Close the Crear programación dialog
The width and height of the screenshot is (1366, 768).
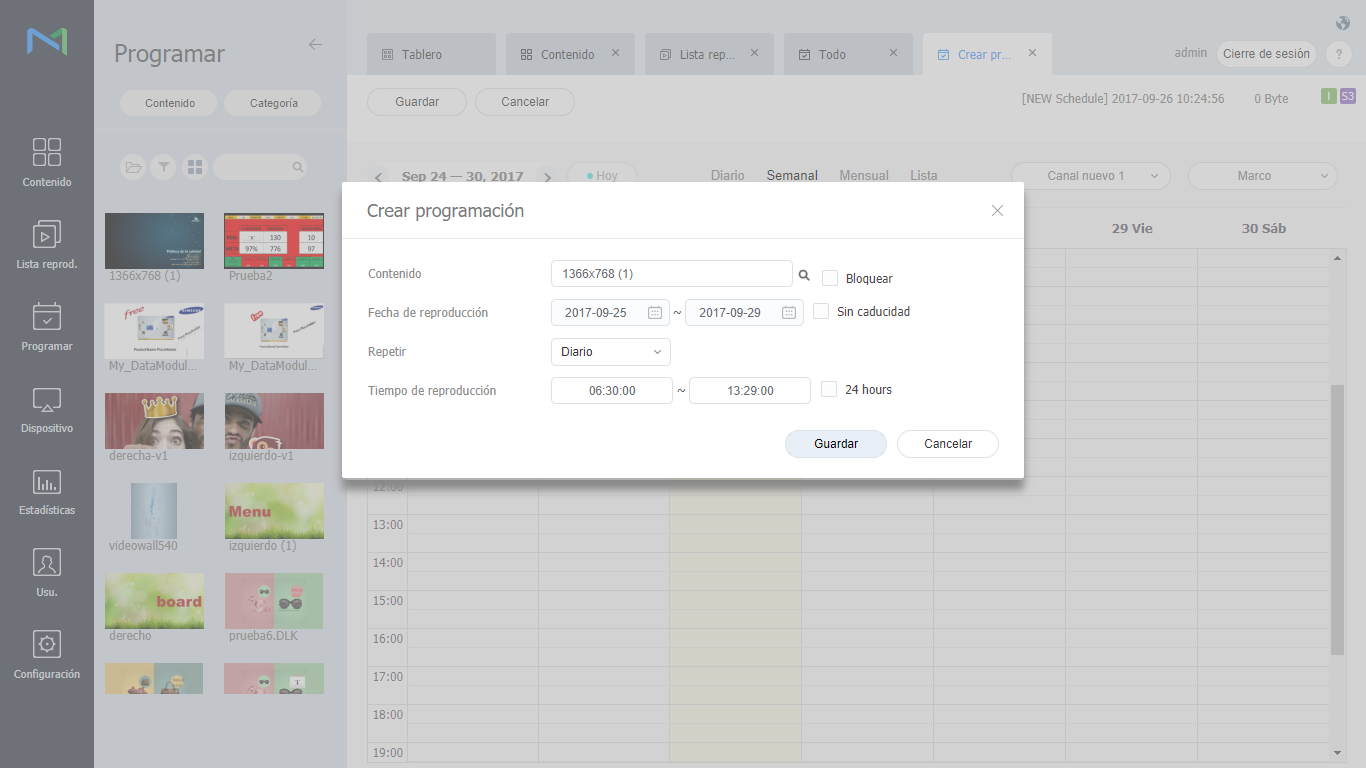[x=997, y=211]
